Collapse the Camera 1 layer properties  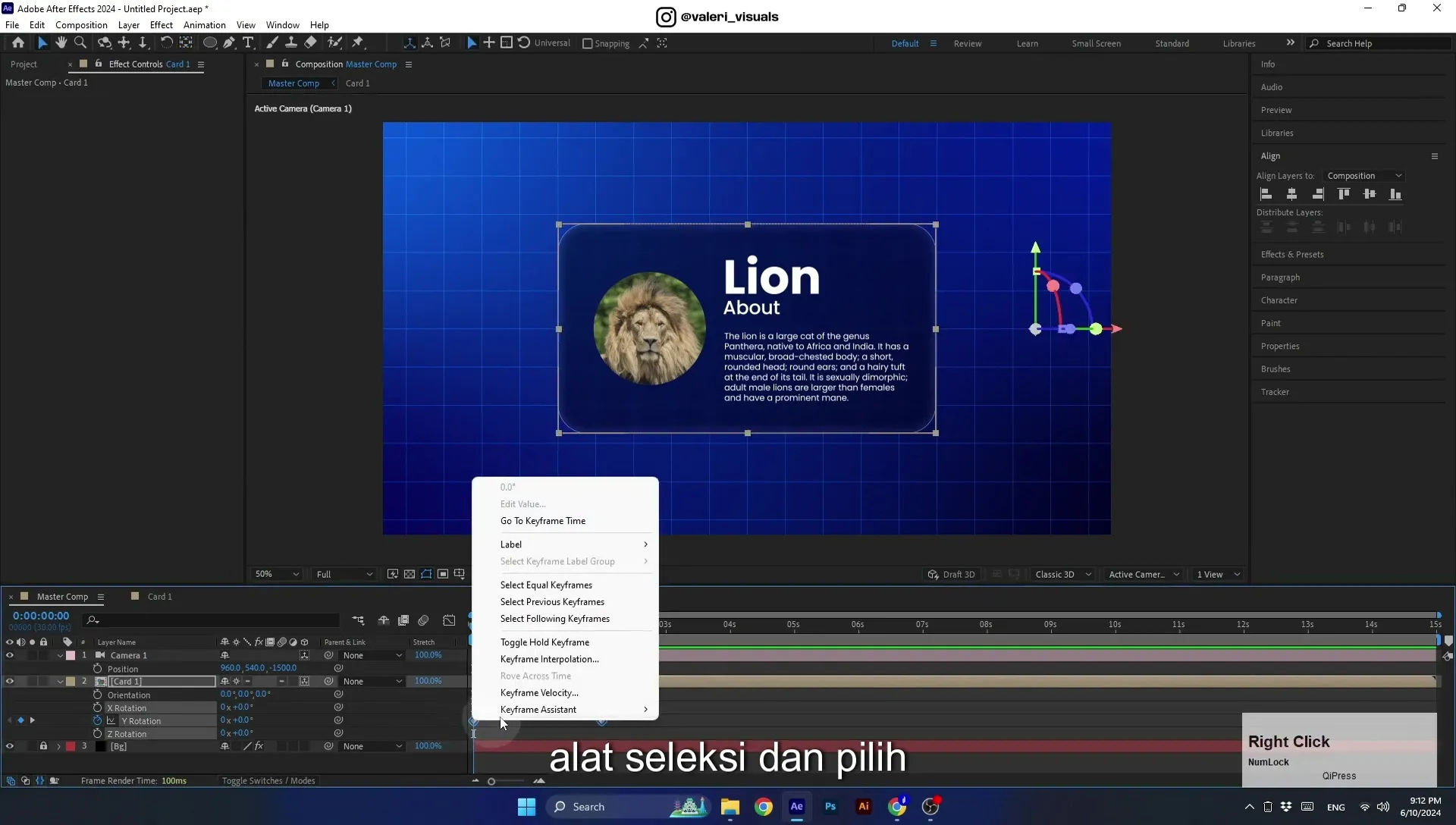(x=60, y=655)
